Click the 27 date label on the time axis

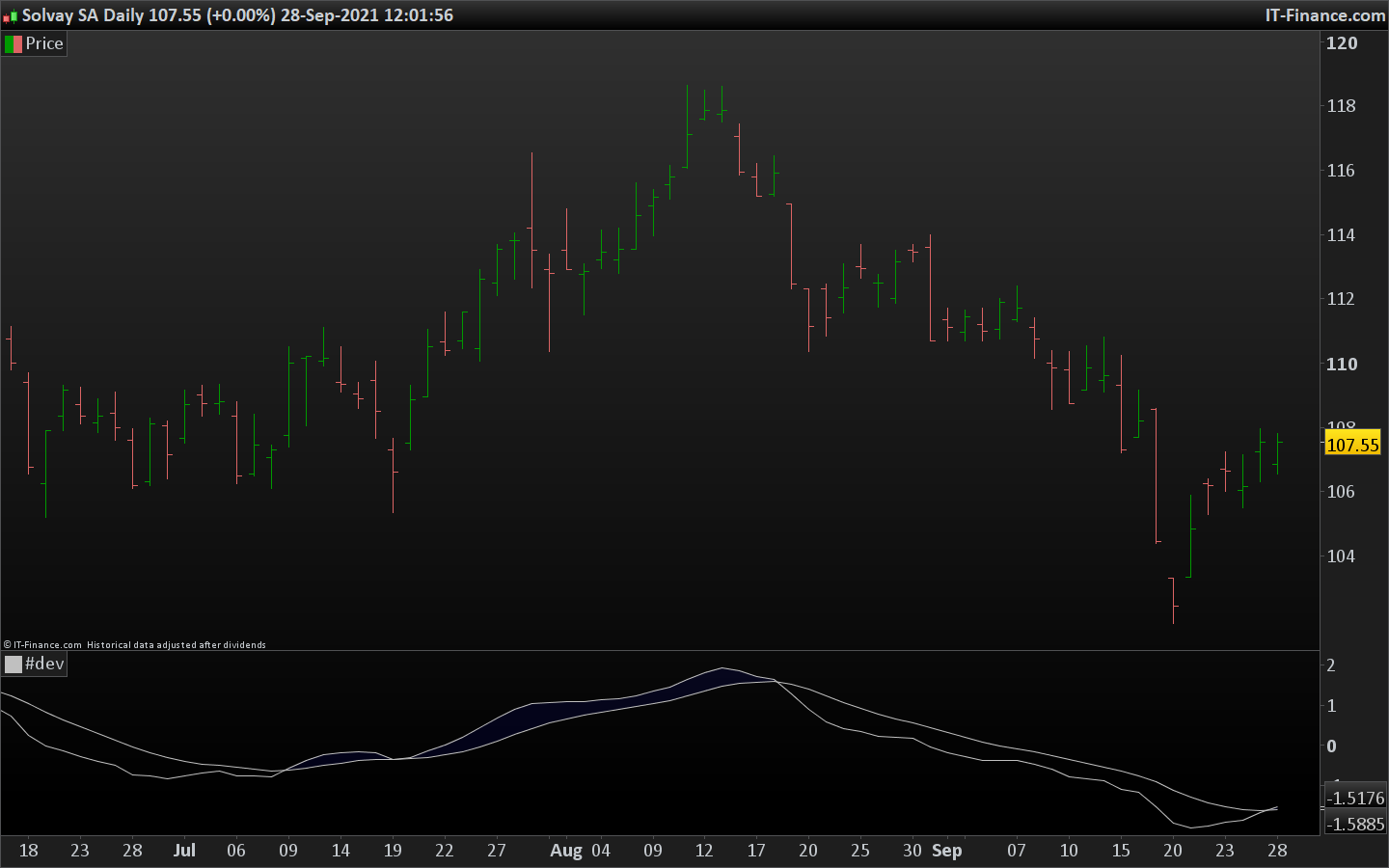pos(497,851)
